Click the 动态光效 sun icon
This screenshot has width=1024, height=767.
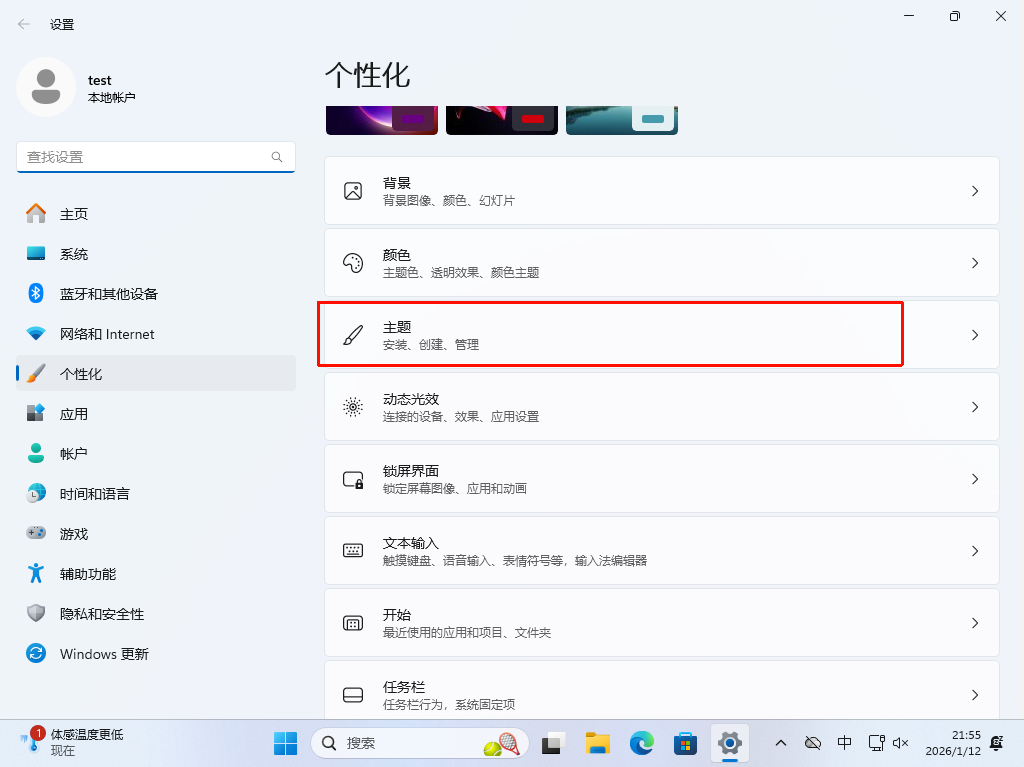(x=353, y=407)
